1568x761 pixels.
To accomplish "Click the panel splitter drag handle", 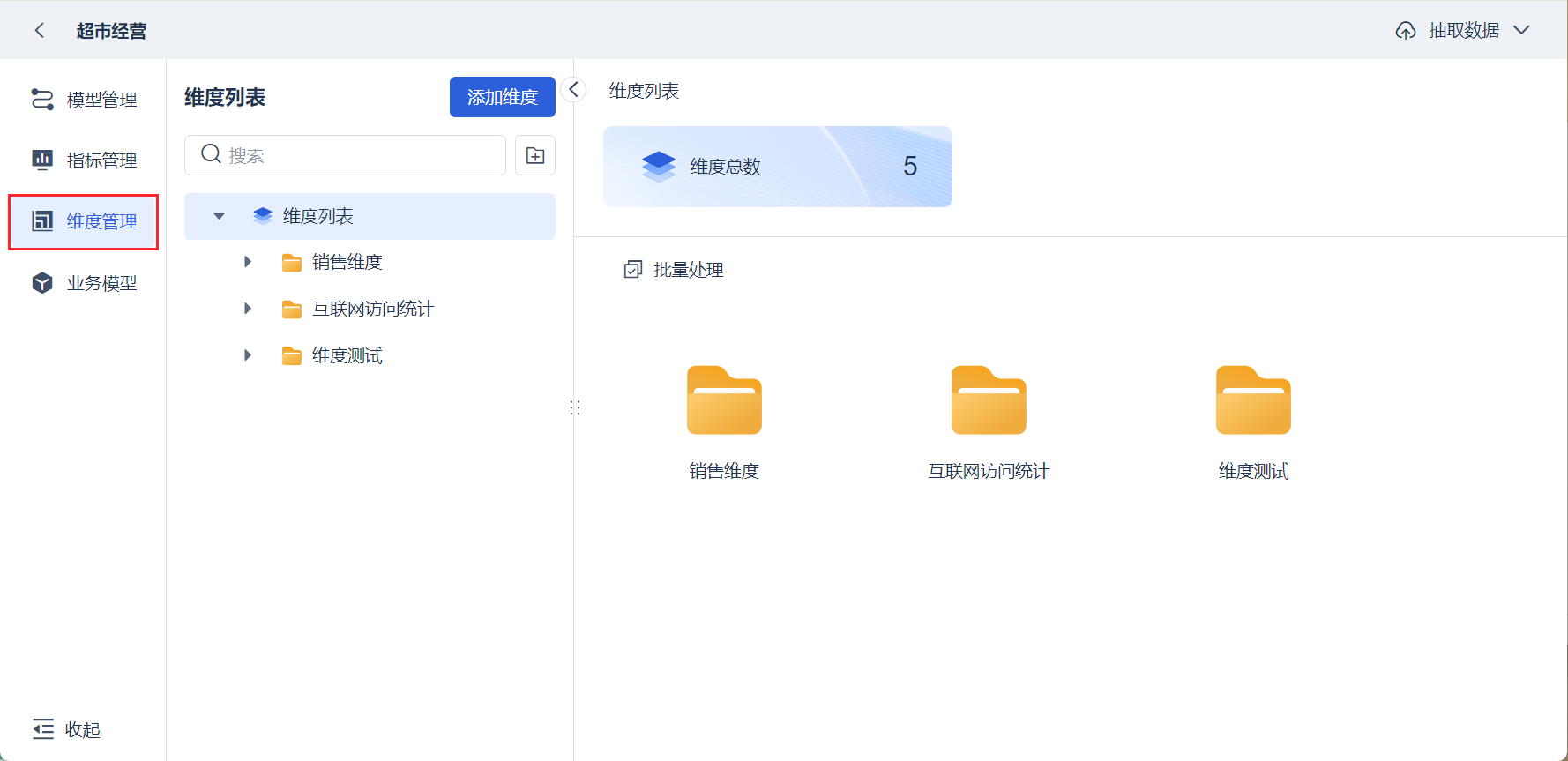I will pos(575,407).
